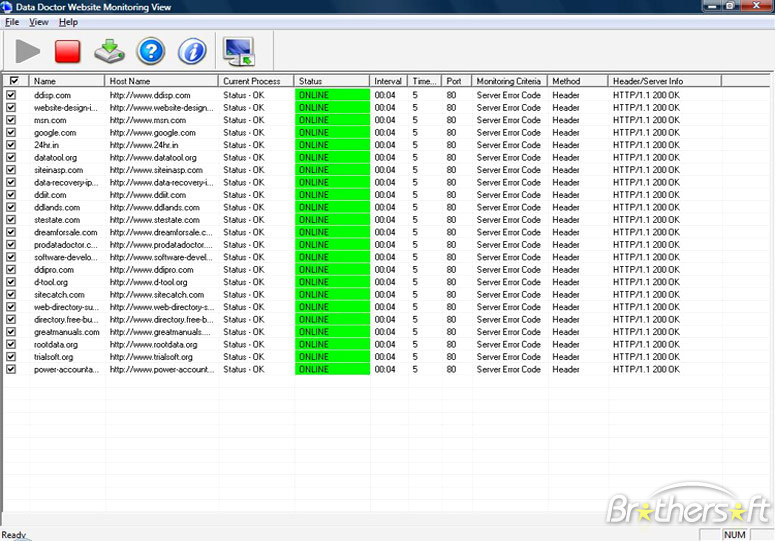
Task: Toggle the select-all checkbox in header
Action: pos(14,81)
